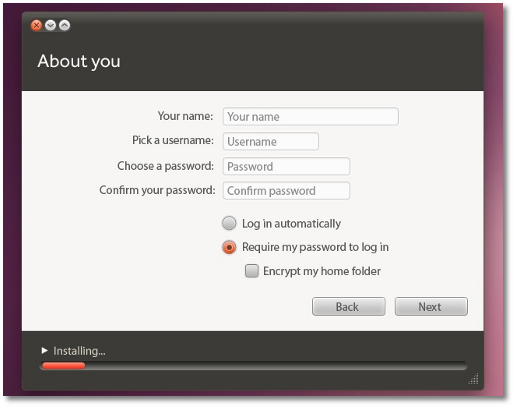The width and height of the screenshot is (514, 407).
Task: Enable Encrypt my home folder checkbox
Action: [x=252, y=271]
